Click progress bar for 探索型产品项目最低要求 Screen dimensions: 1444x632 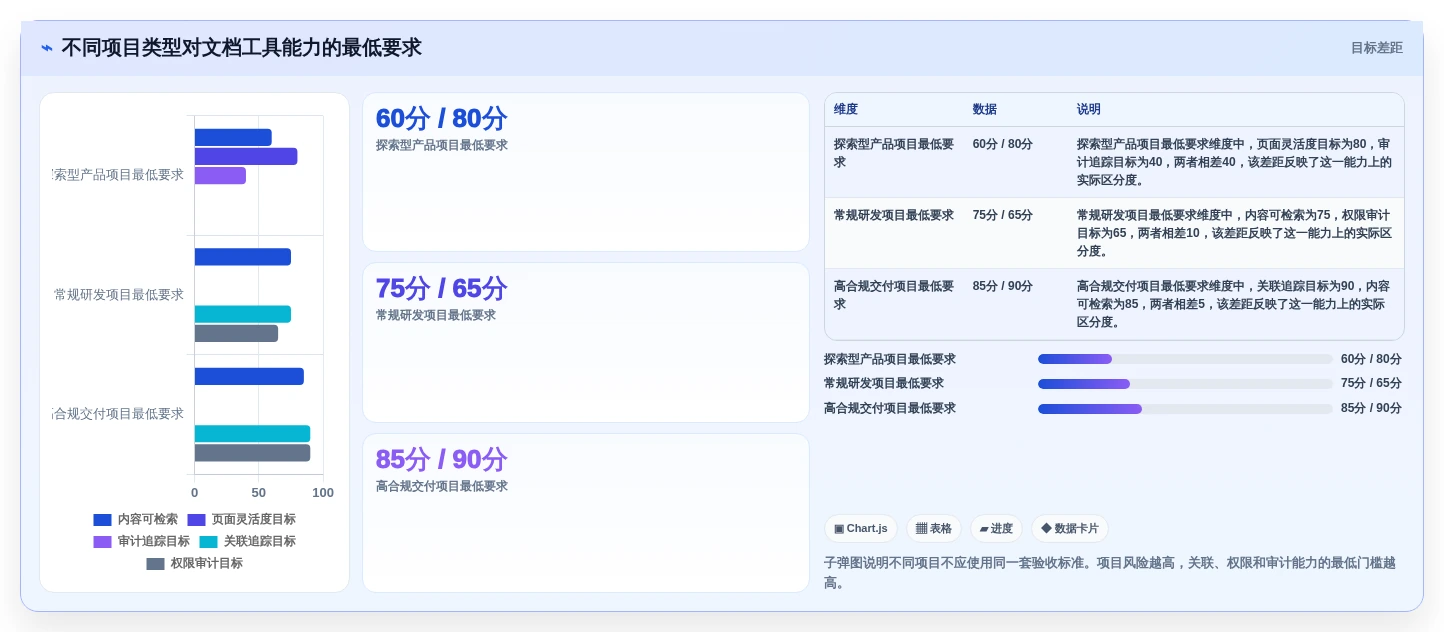(x=1185, y=359)
